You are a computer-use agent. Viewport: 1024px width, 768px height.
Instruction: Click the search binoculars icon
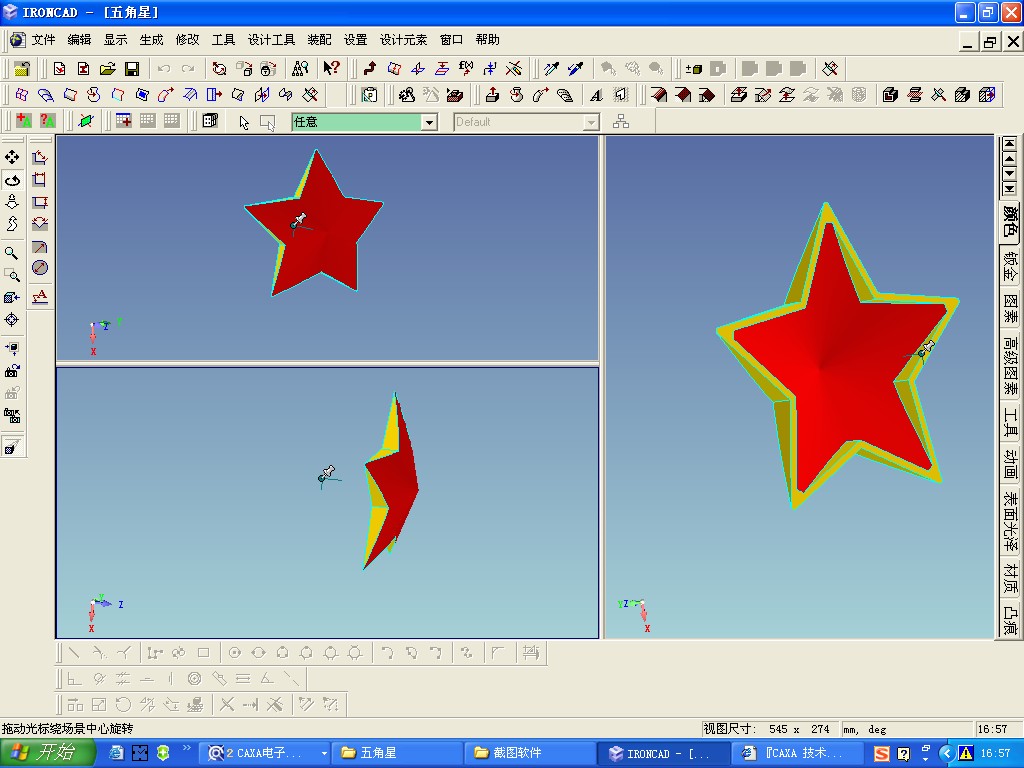coord(300,68)
